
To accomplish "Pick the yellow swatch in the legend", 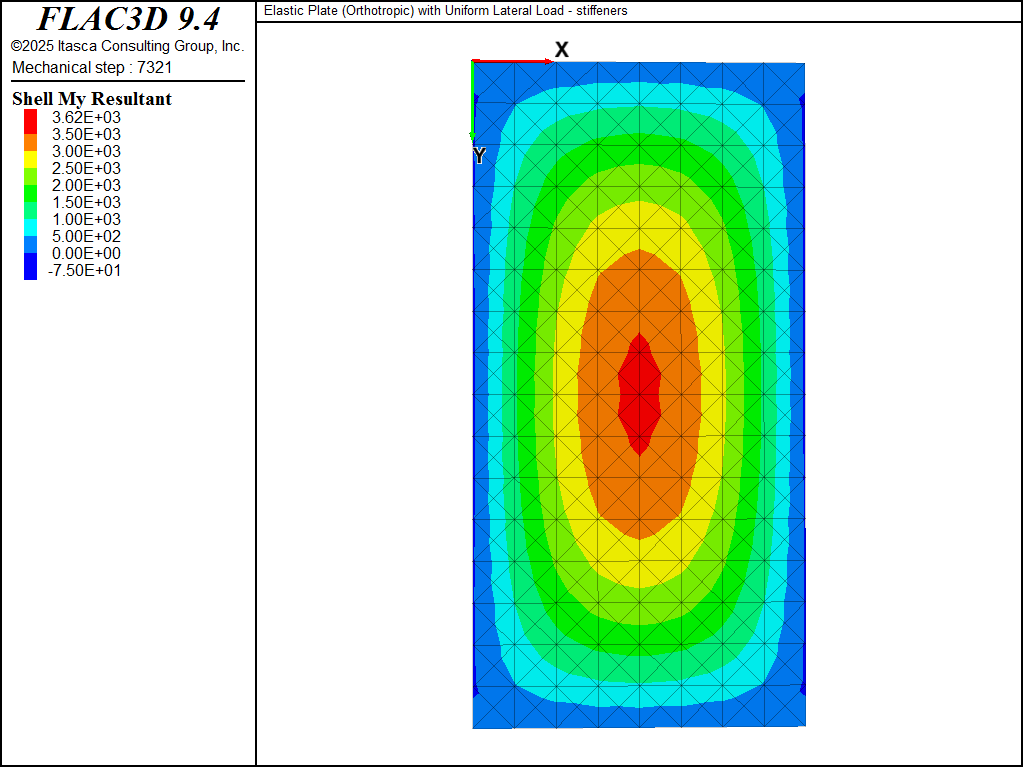I will click(31, 159).
